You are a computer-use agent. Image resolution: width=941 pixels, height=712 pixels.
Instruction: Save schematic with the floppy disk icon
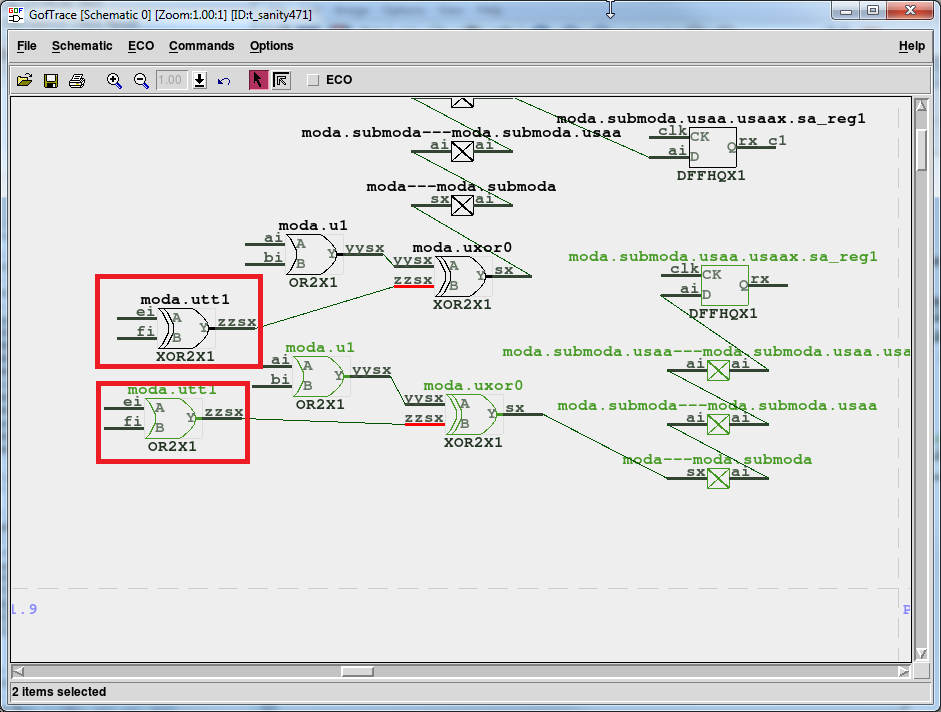tap(50, 80)
